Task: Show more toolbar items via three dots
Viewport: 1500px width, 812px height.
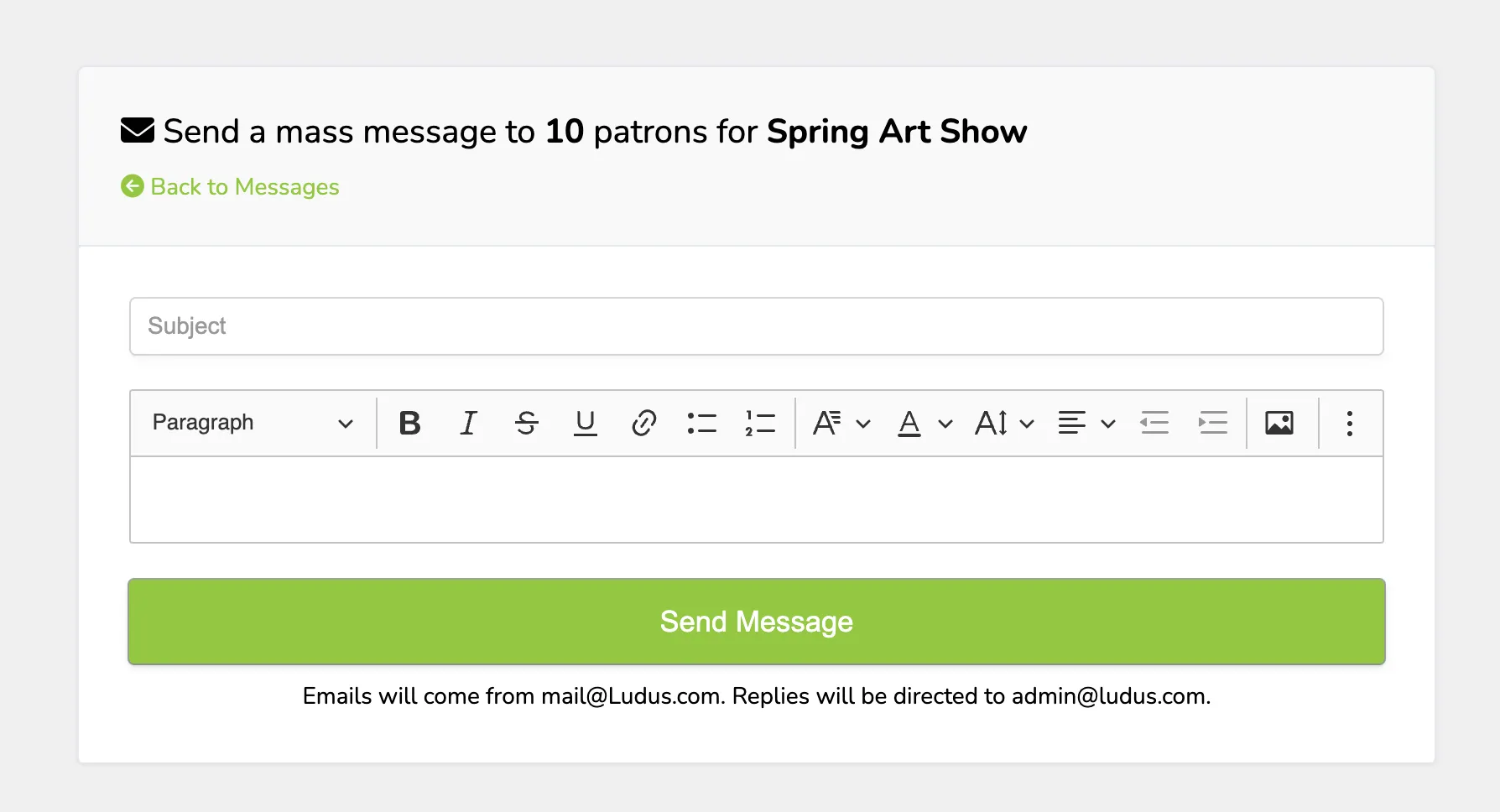Action: [1350, 423]
